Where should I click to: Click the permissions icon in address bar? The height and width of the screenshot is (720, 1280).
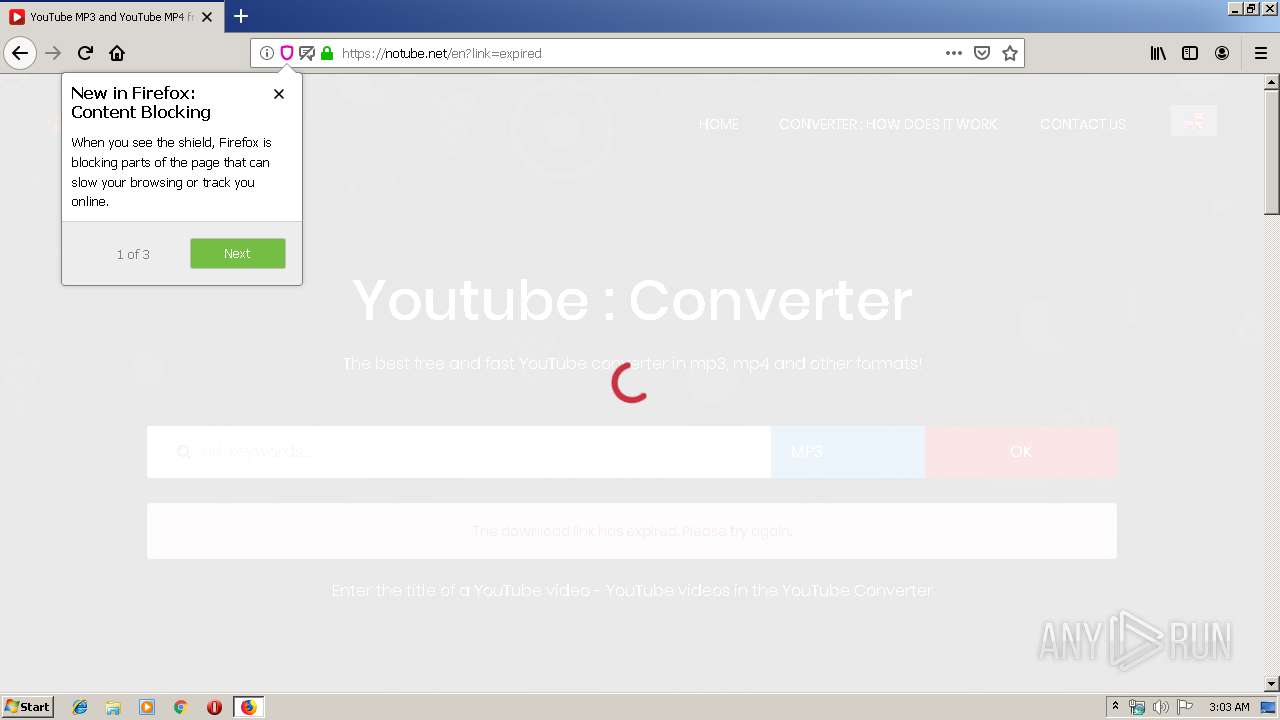coord(307,53)
